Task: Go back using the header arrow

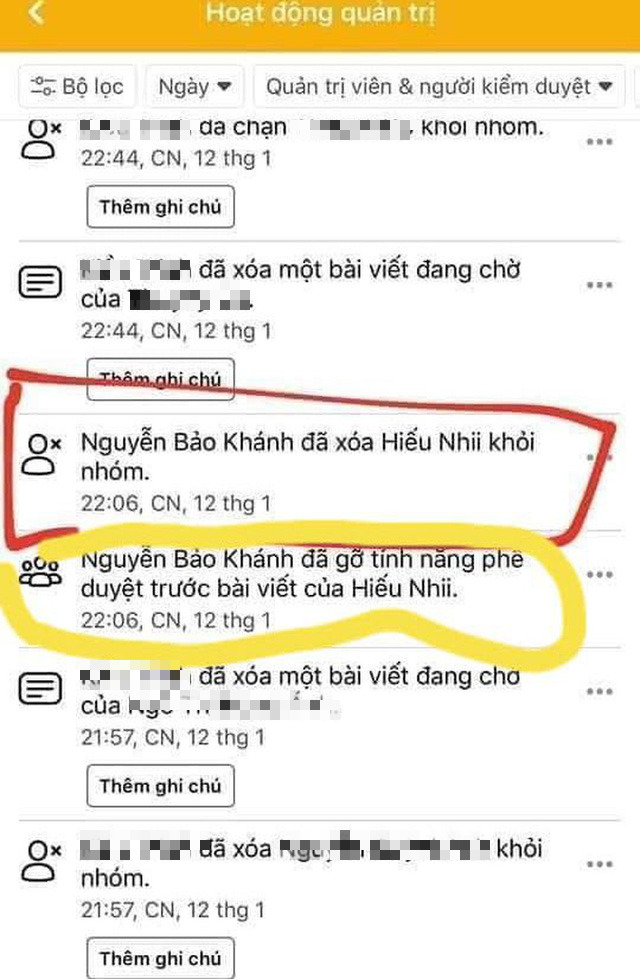Action: (x=36, y=12)
